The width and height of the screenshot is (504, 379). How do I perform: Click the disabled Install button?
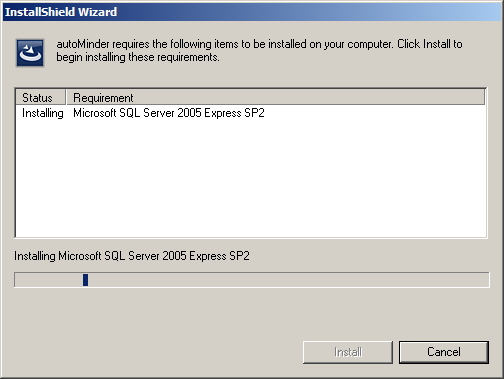348,352
